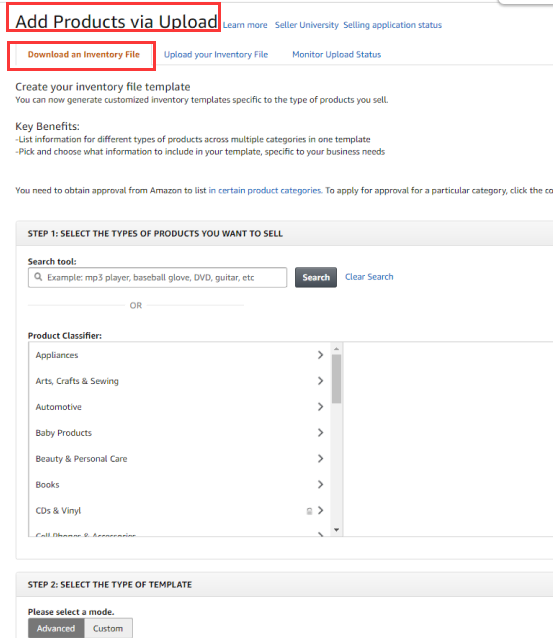
Task: Click the lock icon beside CDs & Vinyl
Action: coord(309,511)
